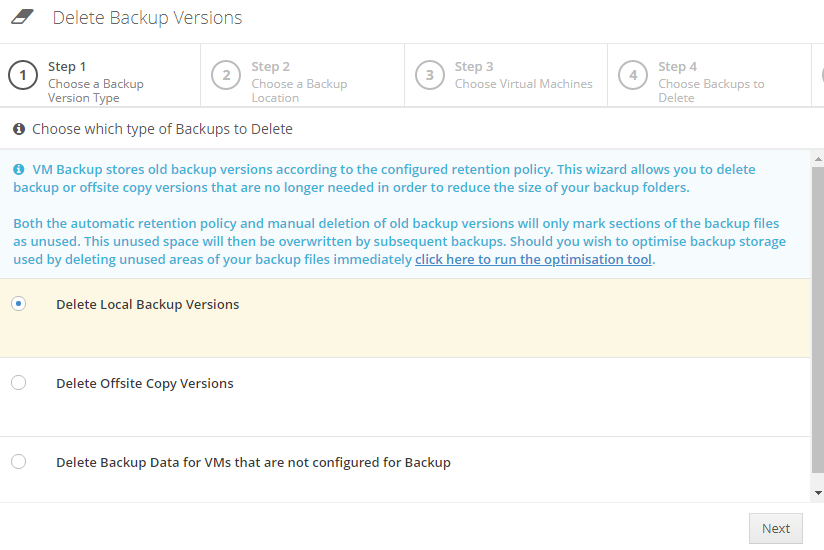Select Delete Offsite Copy Versions radio button
This screenshot has height=550, width=824.
click(x=18, y=382)
